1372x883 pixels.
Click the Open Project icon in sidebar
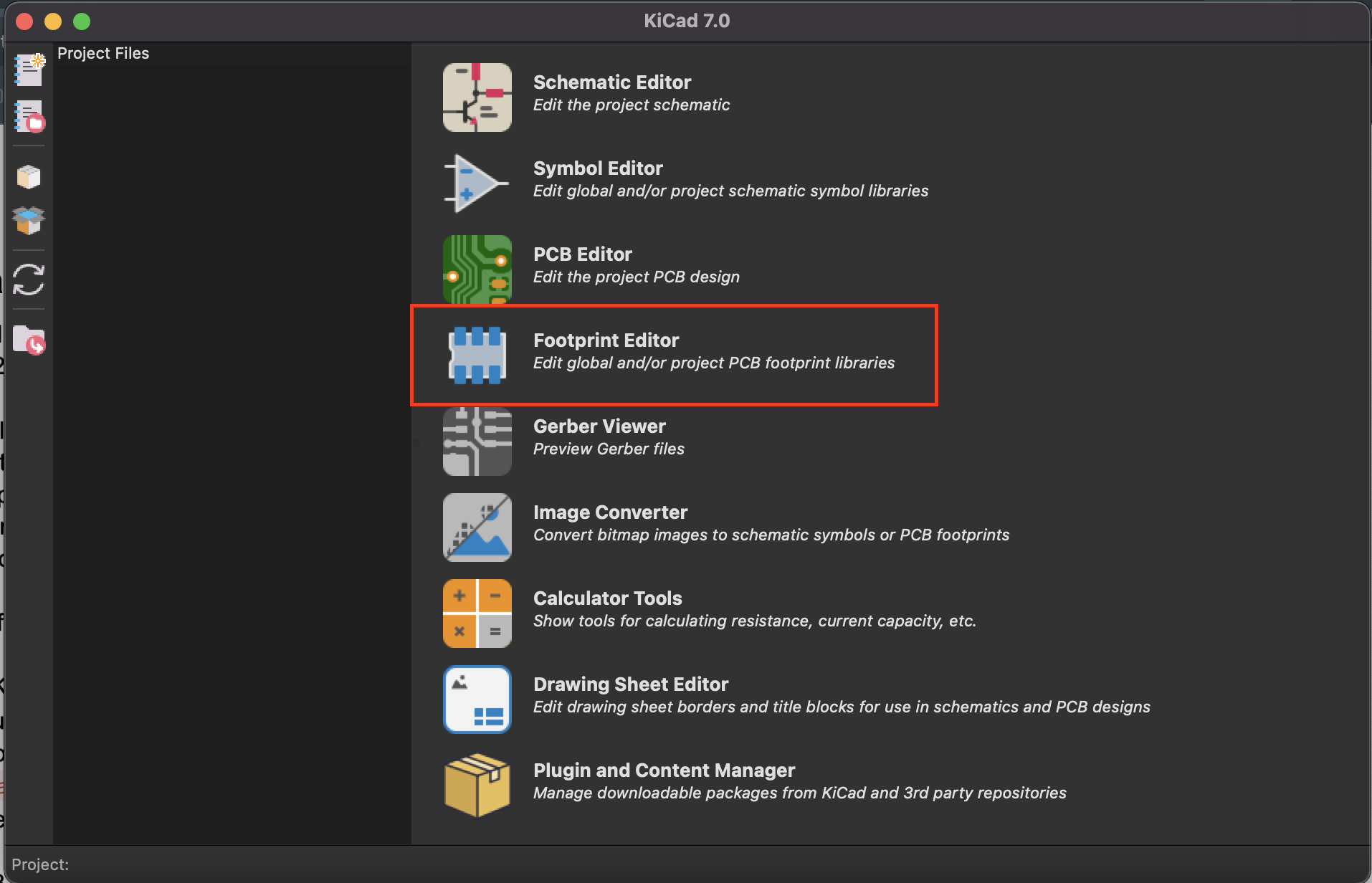point(29,116)
